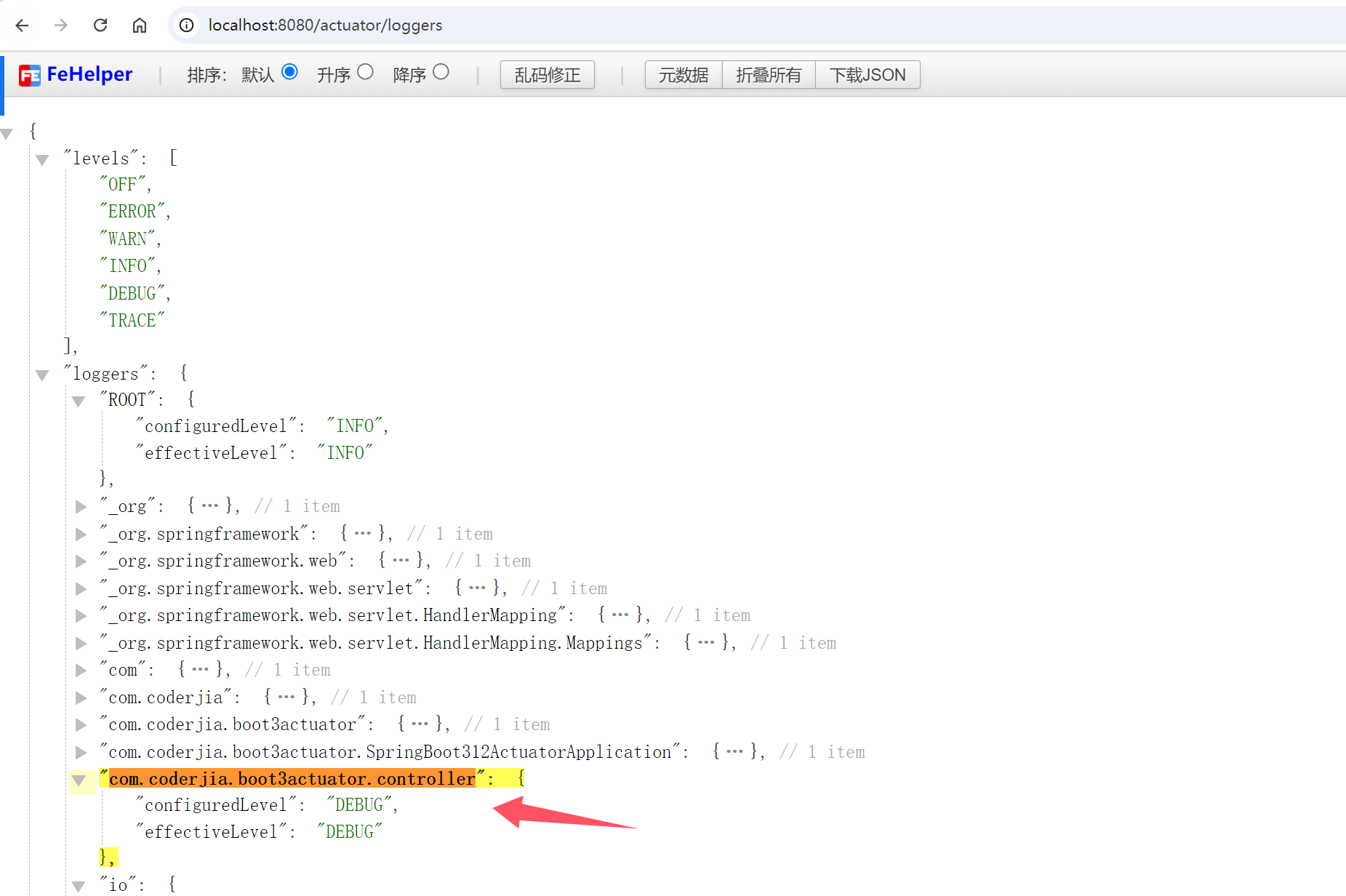Screen dimensions: 1346x896
Task: Open the 元数据 metadata button
Action: point(684,75)
